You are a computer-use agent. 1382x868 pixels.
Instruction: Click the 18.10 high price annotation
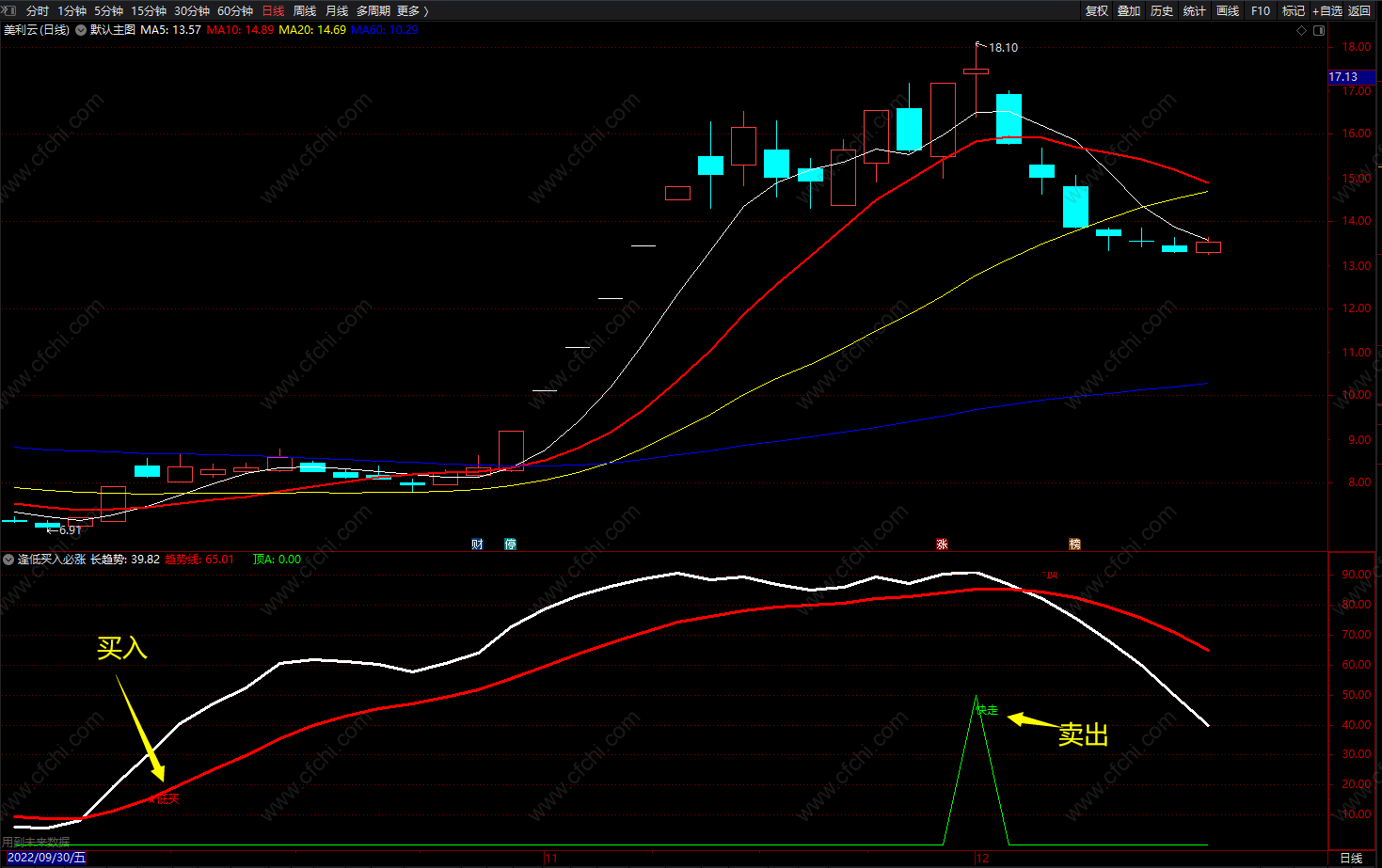pos(1003,48)
